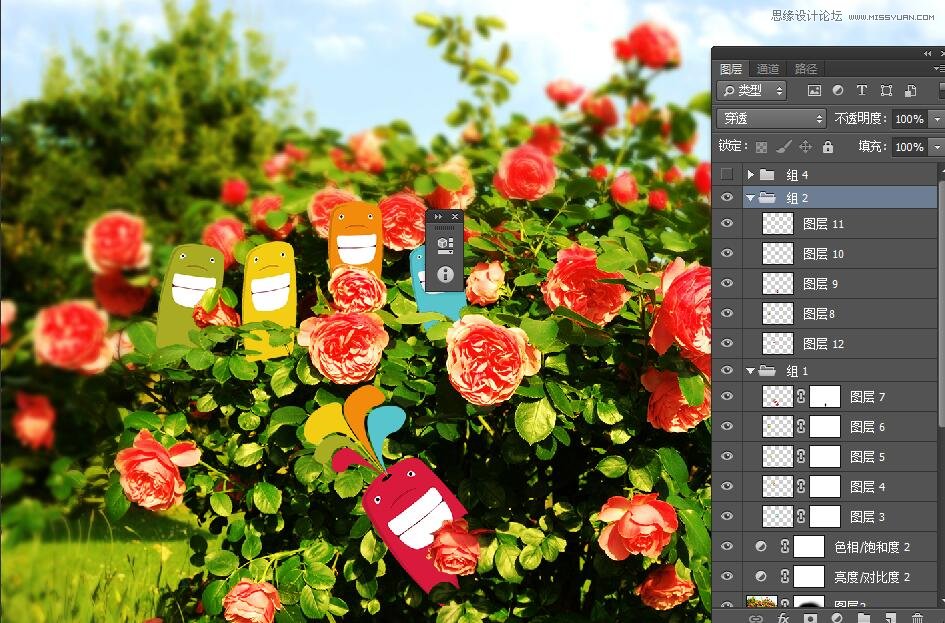Image resolution: width=945 pixels, height=623 pixels.
Task: Hide layer 图层 10
Action: (x=727, y=253)
